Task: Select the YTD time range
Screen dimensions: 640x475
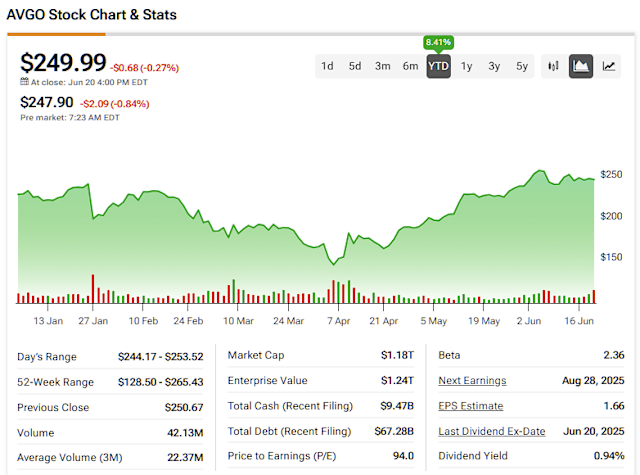Action: point(439,66)
